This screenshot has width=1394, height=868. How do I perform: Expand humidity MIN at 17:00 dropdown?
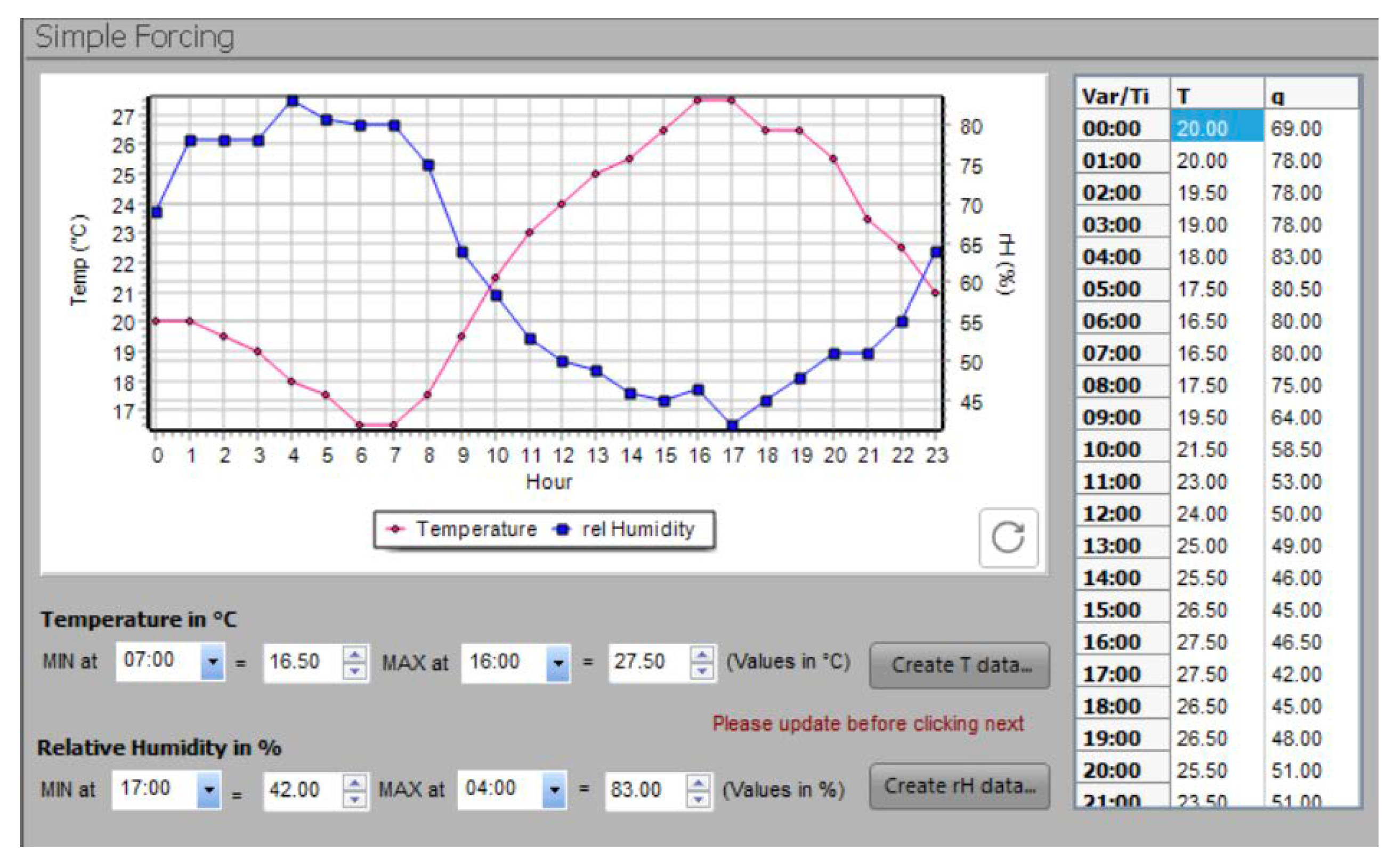[209, 790]
